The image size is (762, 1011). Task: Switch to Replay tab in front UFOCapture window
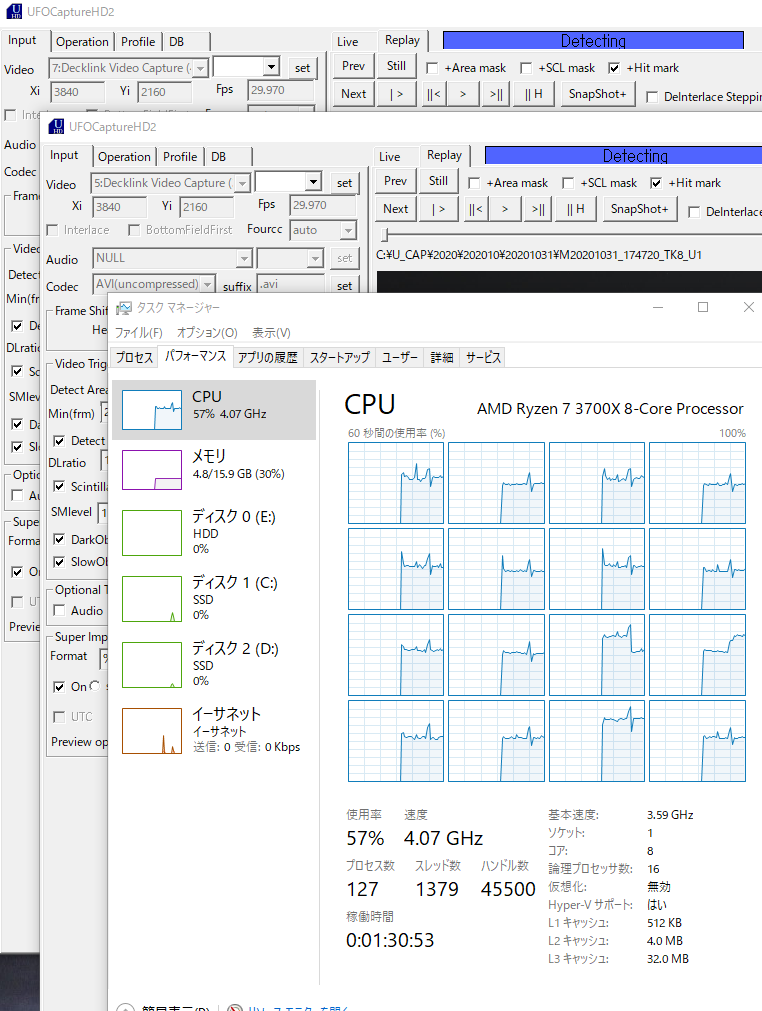pos(444,155)
